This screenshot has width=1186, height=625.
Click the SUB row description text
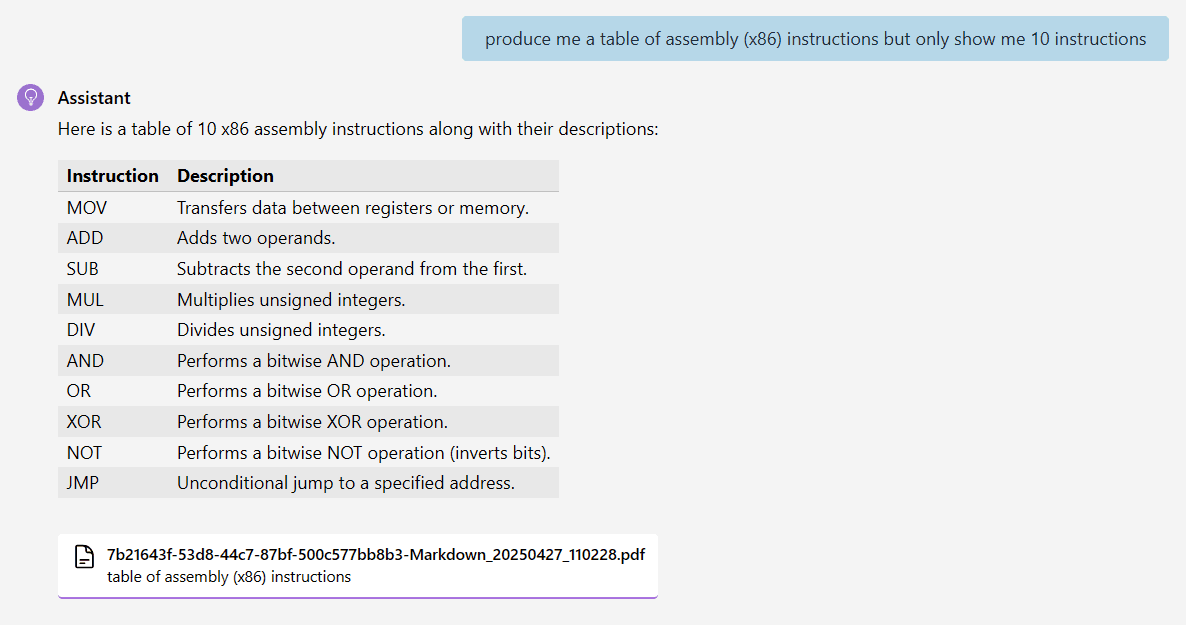[x=352, y=269]
